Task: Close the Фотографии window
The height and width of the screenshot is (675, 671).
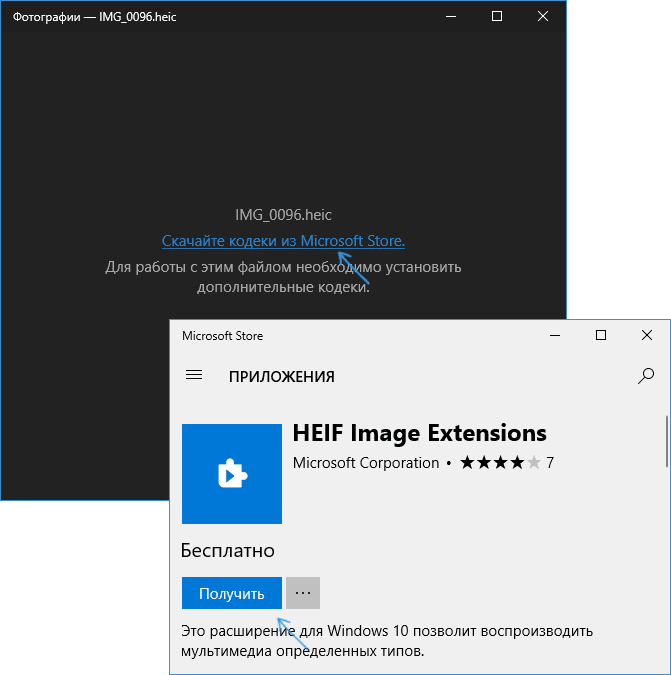Action: pos(543,16)
